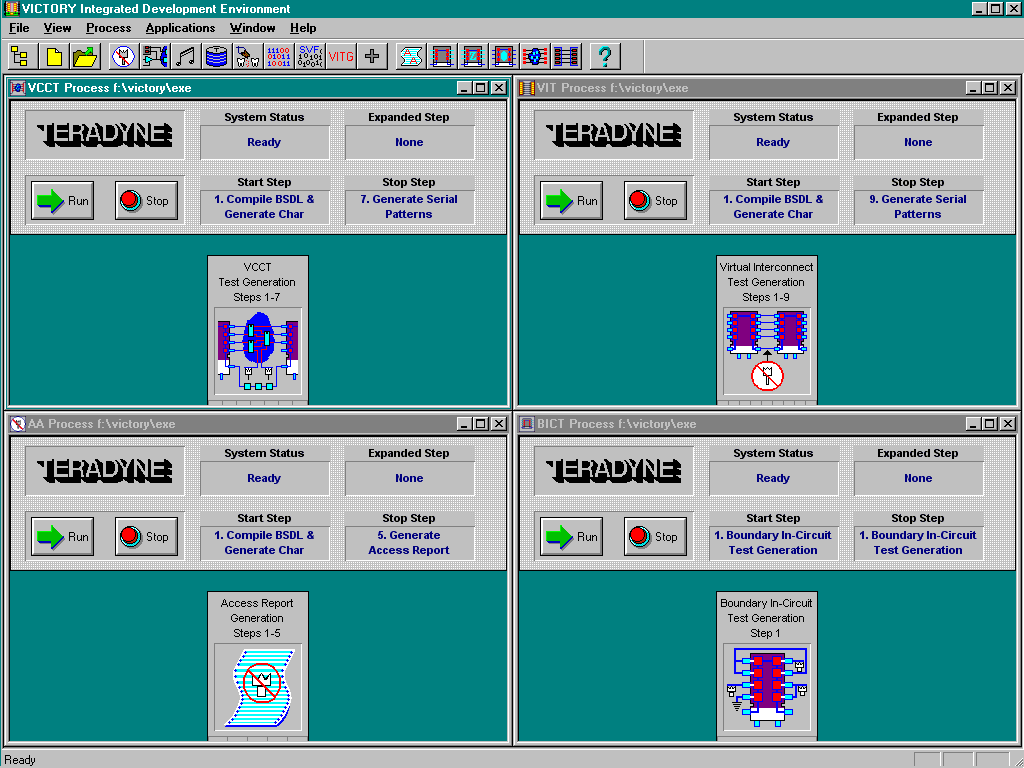The height and width of the screenshot is (768, 1024).
Task: Click the AA Process window system icon
Action: 18,424
